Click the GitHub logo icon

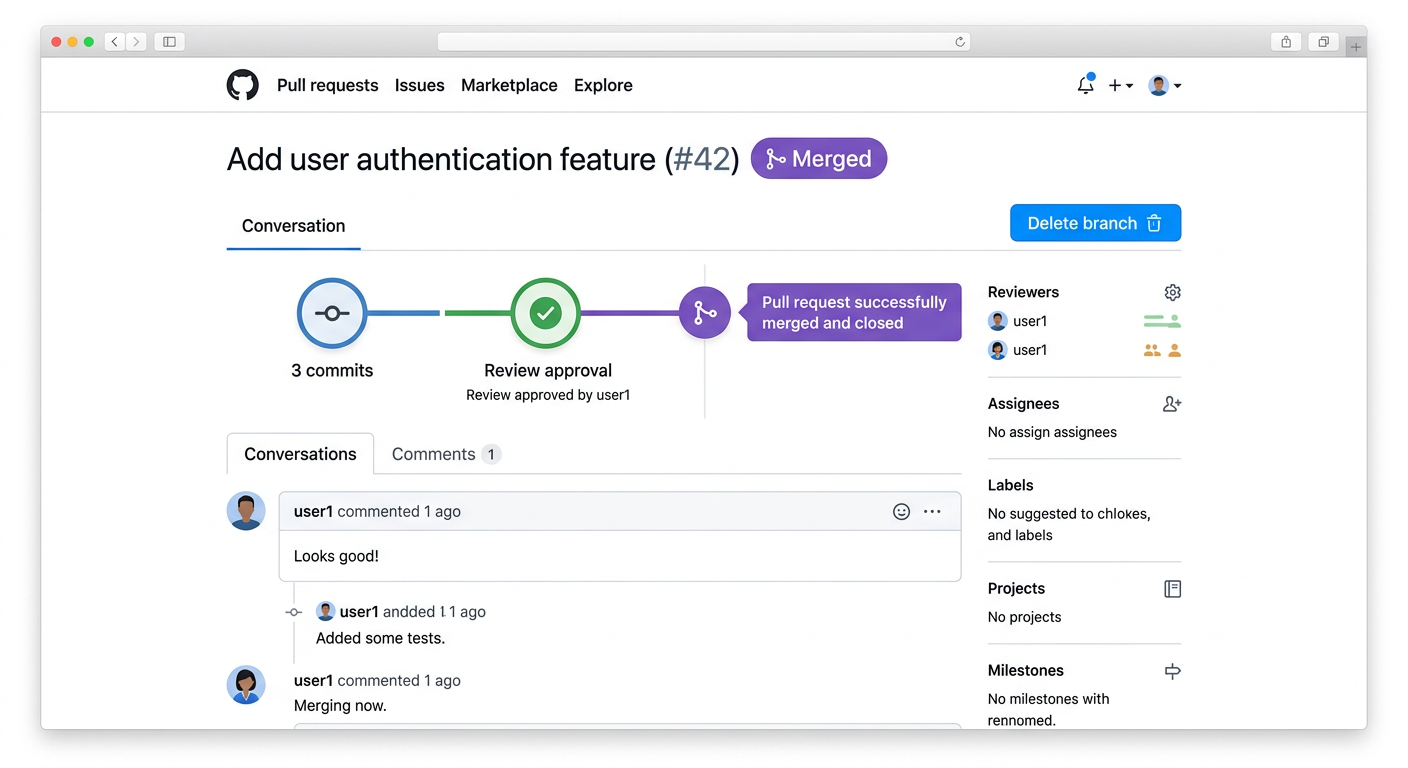(242, 85)
